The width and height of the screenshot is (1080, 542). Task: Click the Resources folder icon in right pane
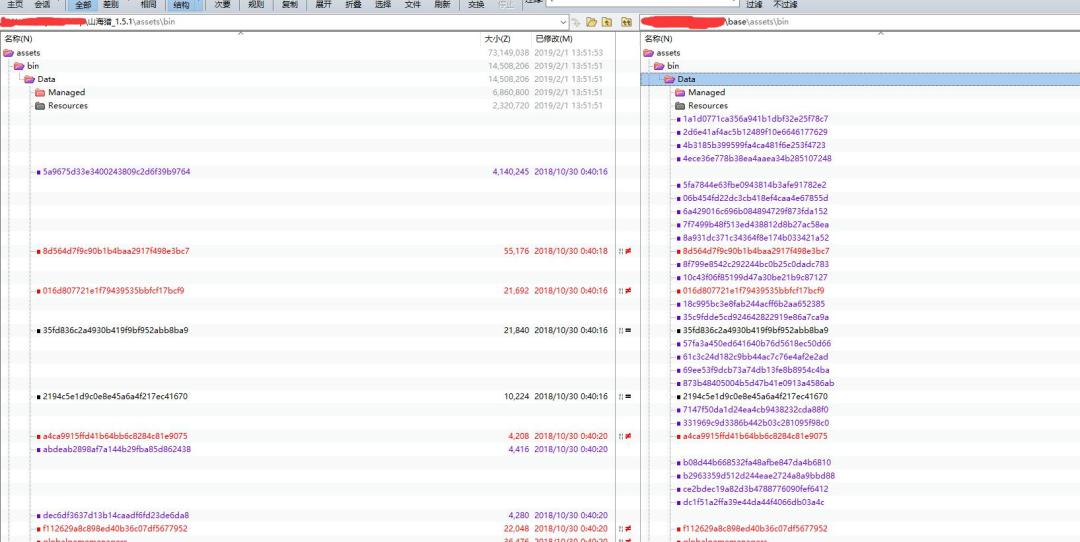(680, 105)
